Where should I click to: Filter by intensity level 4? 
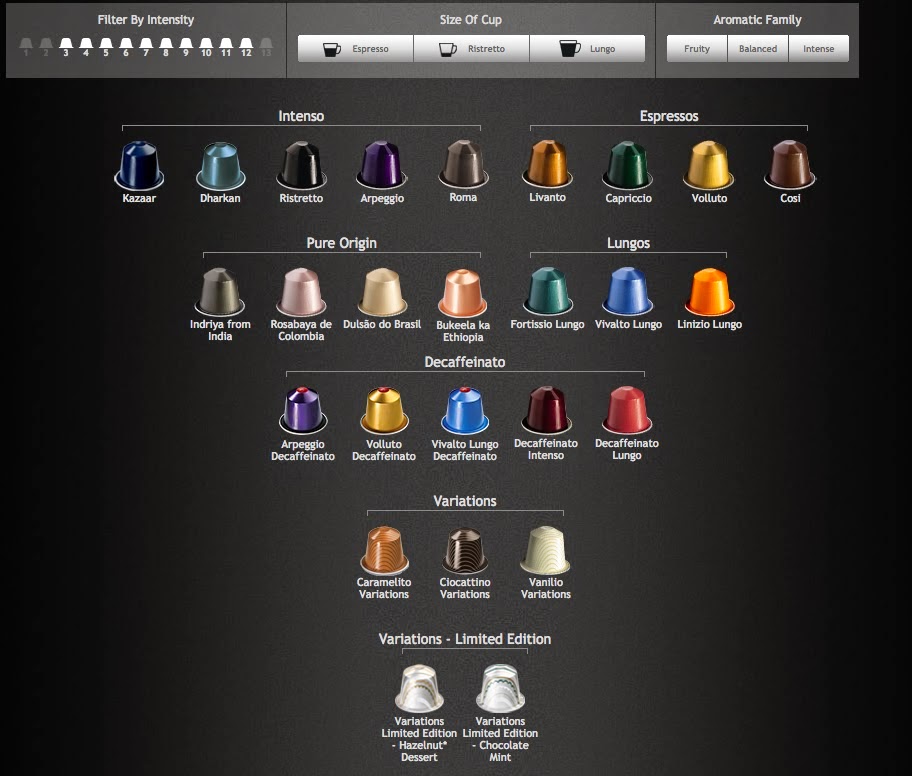coord(86,47)
